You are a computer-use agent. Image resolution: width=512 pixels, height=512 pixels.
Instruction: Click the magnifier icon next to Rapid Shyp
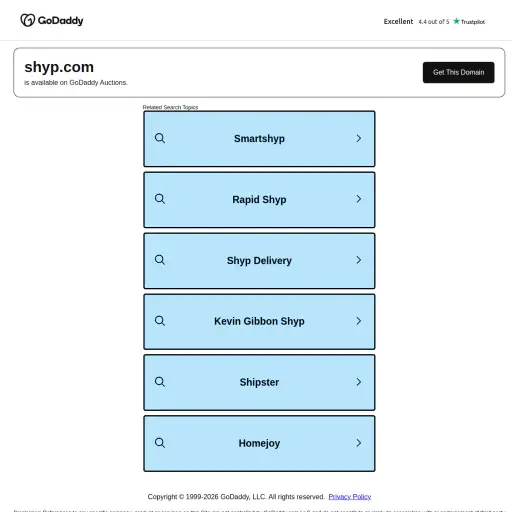160,199
